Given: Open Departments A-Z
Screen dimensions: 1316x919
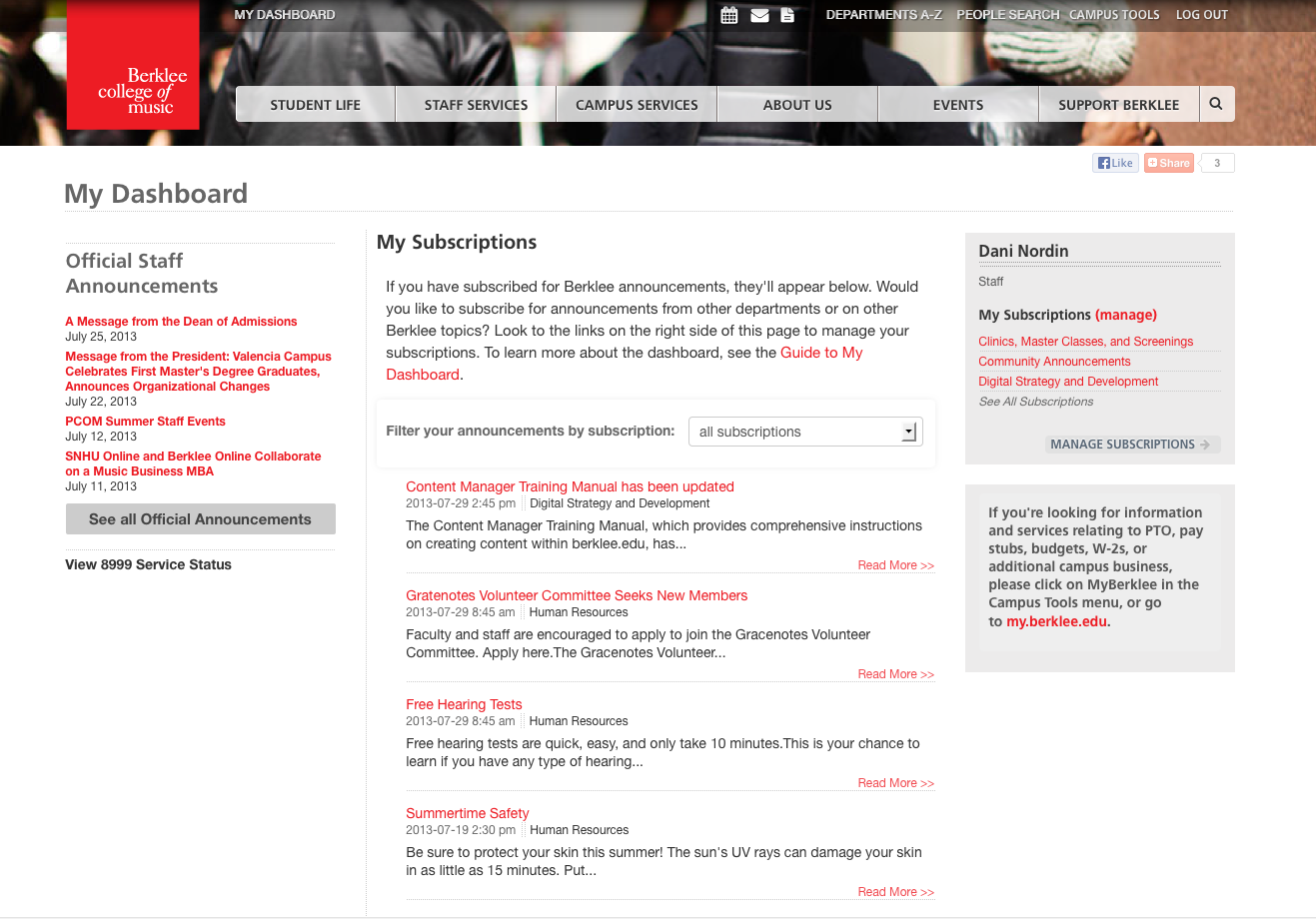Looking at the screenshot, I should tap(884, 15).
